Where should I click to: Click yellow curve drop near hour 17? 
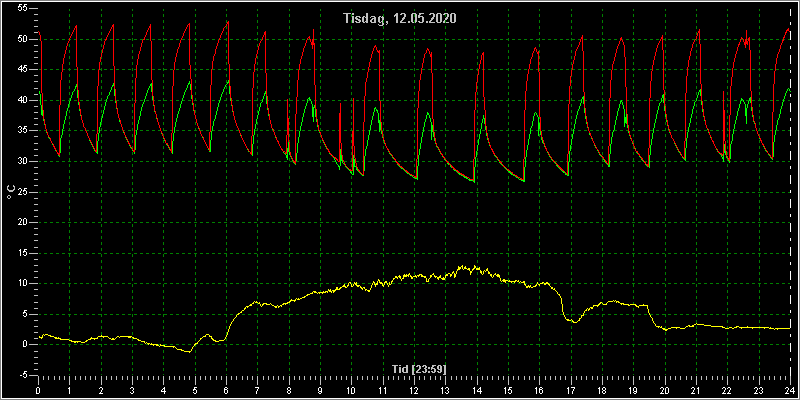pyautogui.click(x=563, y=305)
